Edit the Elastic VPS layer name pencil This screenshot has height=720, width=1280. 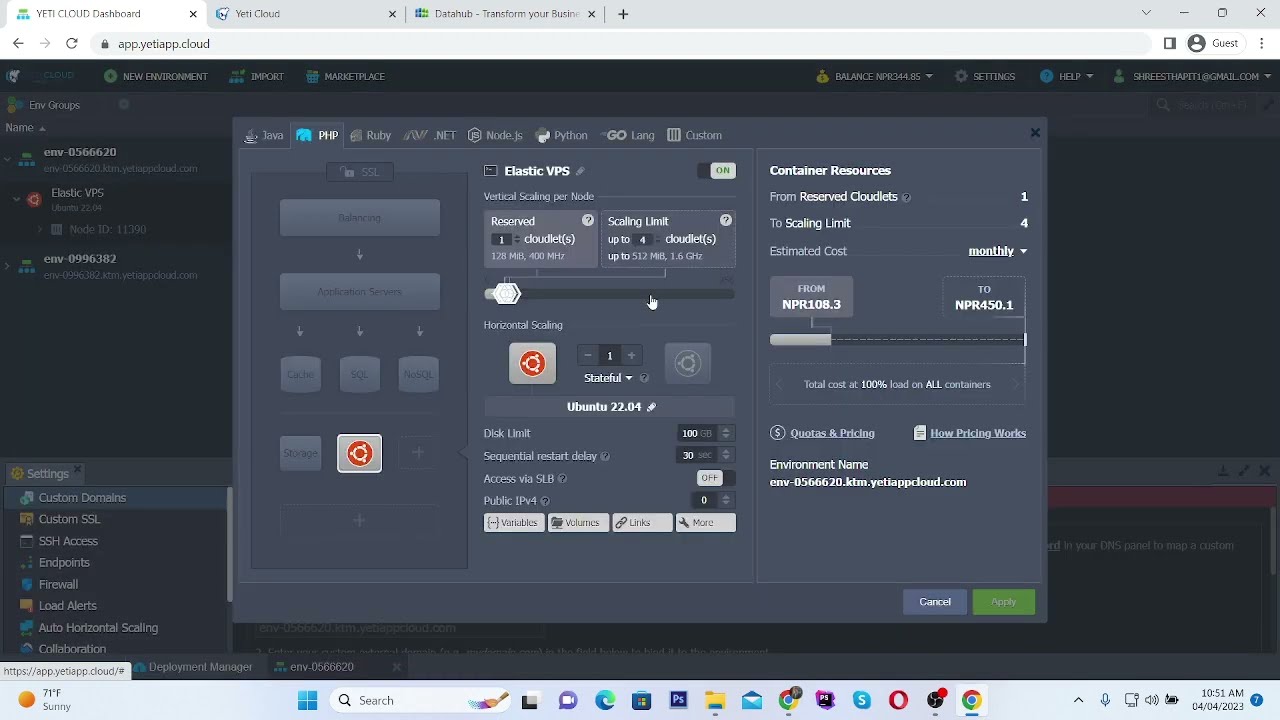580,171
